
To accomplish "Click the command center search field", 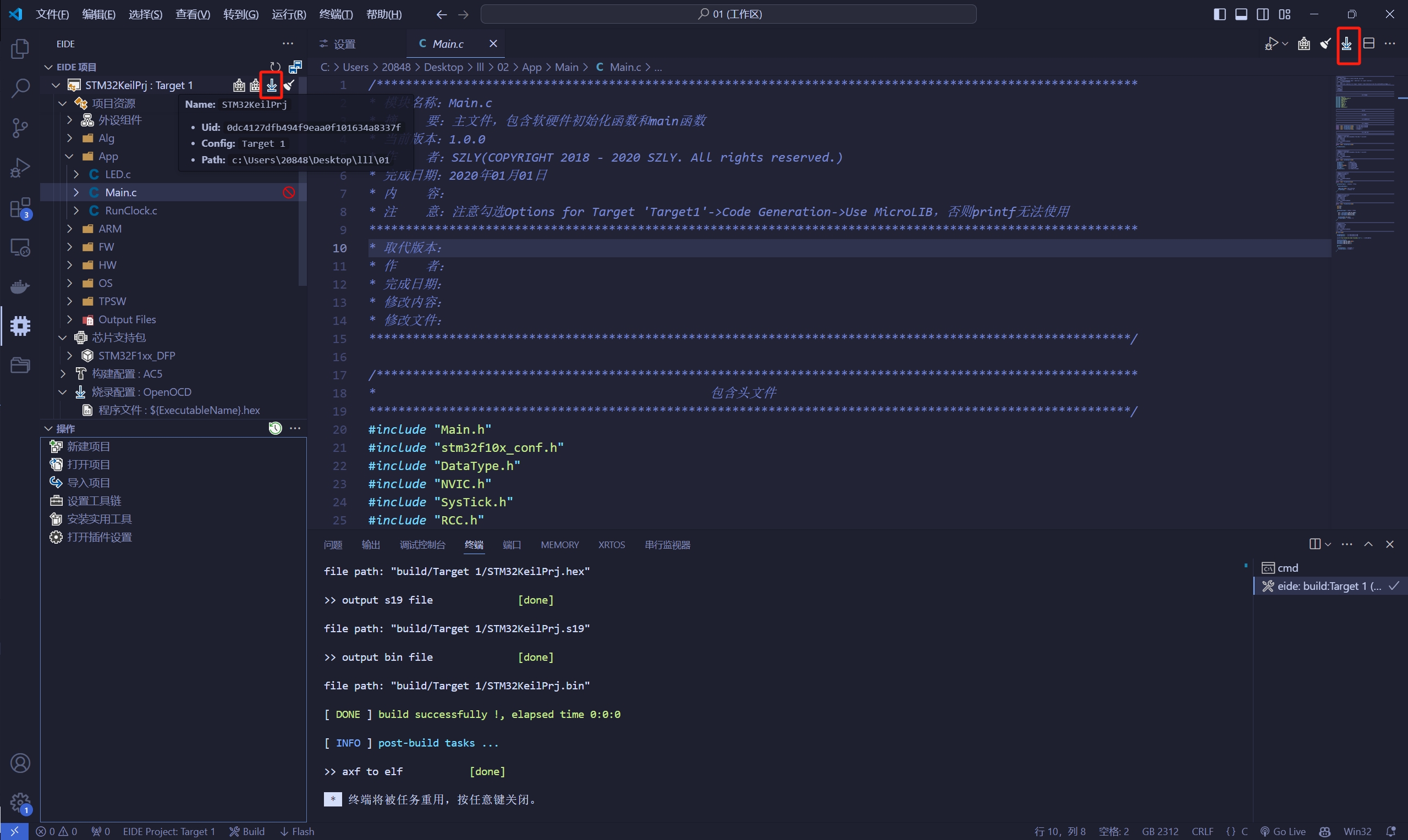I will tap(729, 14).
